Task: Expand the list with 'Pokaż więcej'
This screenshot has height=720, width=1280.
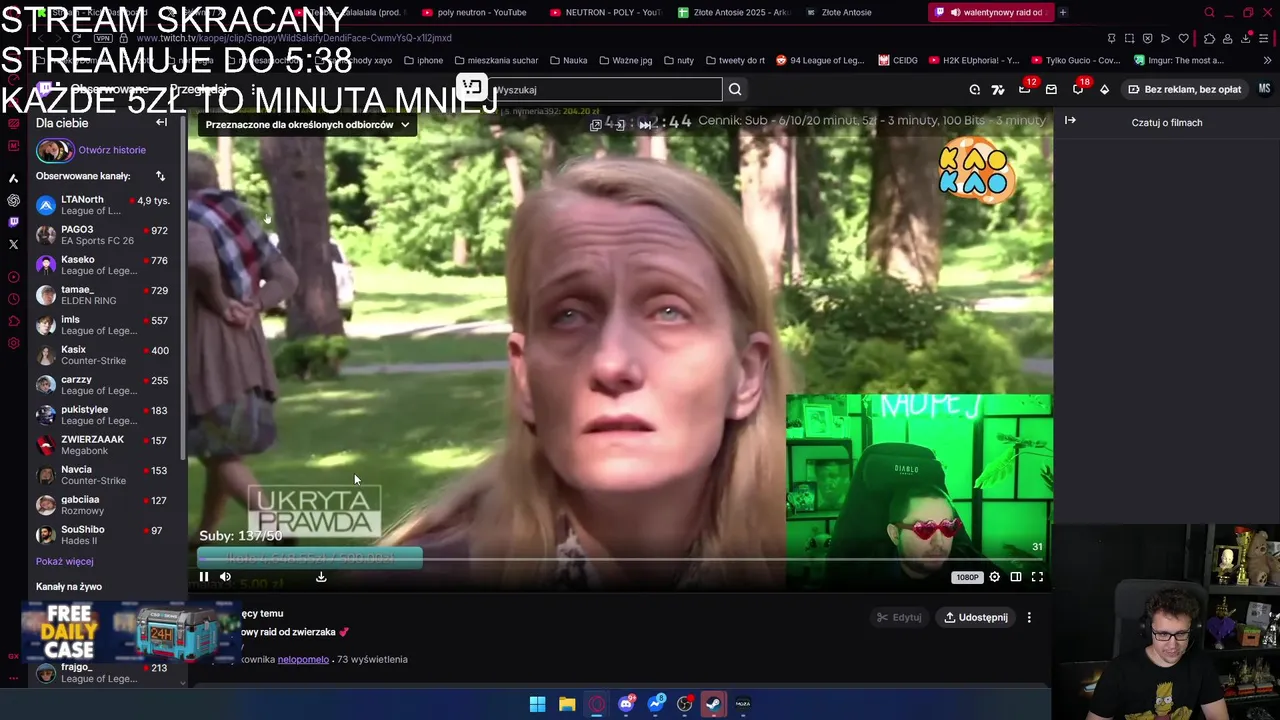Action: point(64,562)
